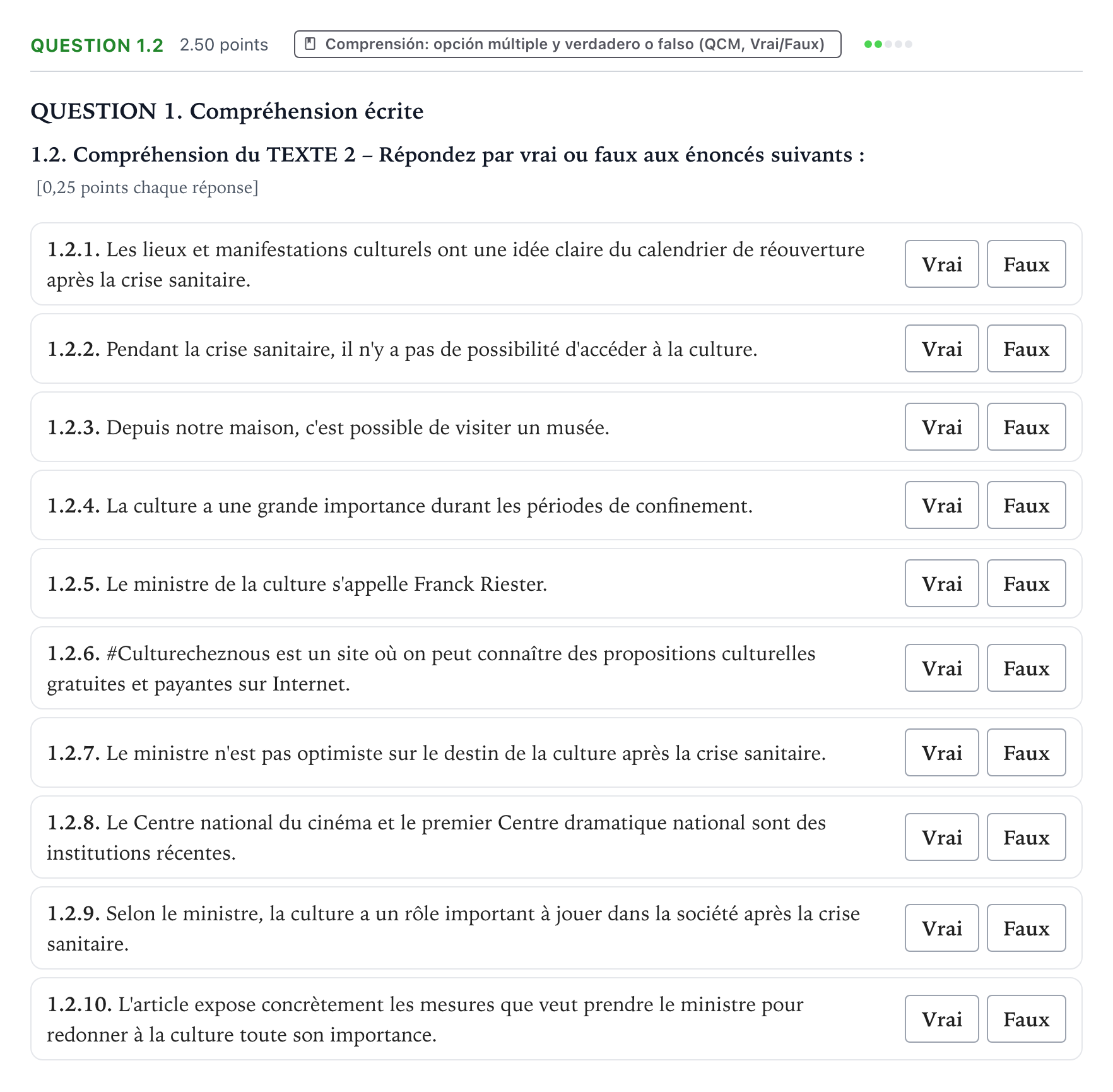
Task: Choose Faux for 1.2.7 optimistic minister statement
Action: pyautogui.click(x=1026, y=752)
